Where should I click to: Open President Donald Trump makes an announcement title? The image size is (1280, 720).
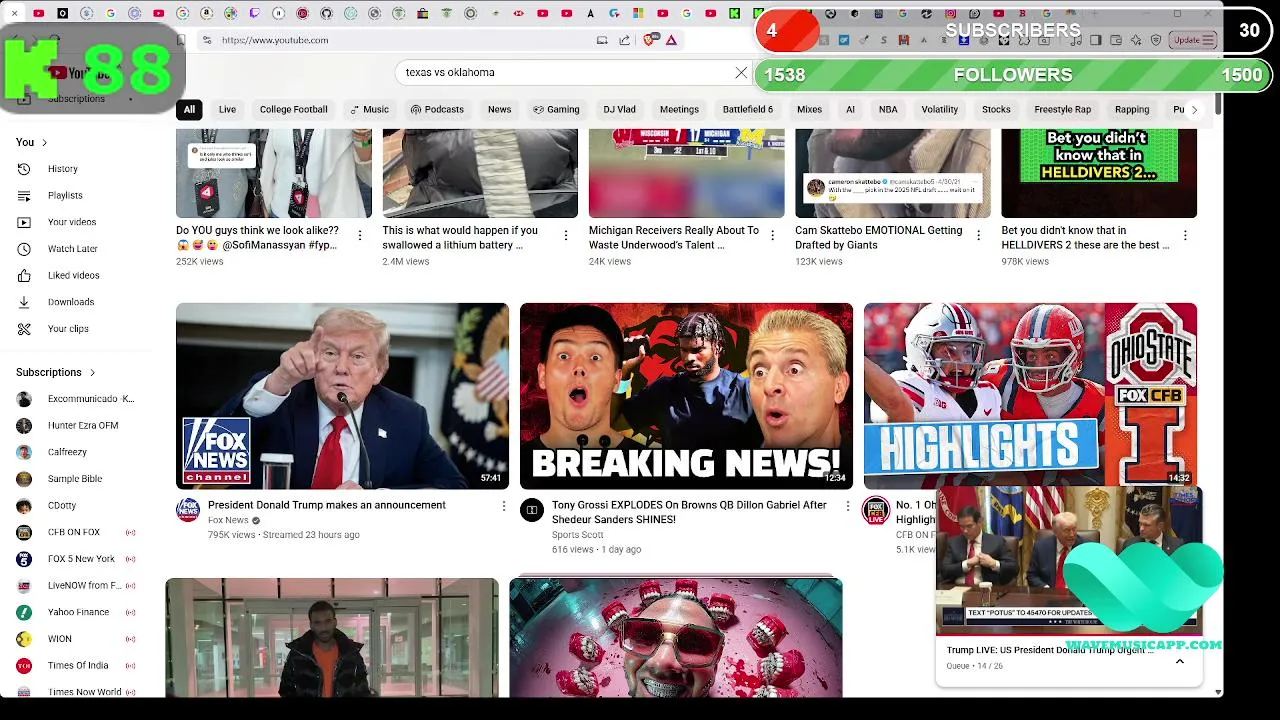[x=327, y=505]
